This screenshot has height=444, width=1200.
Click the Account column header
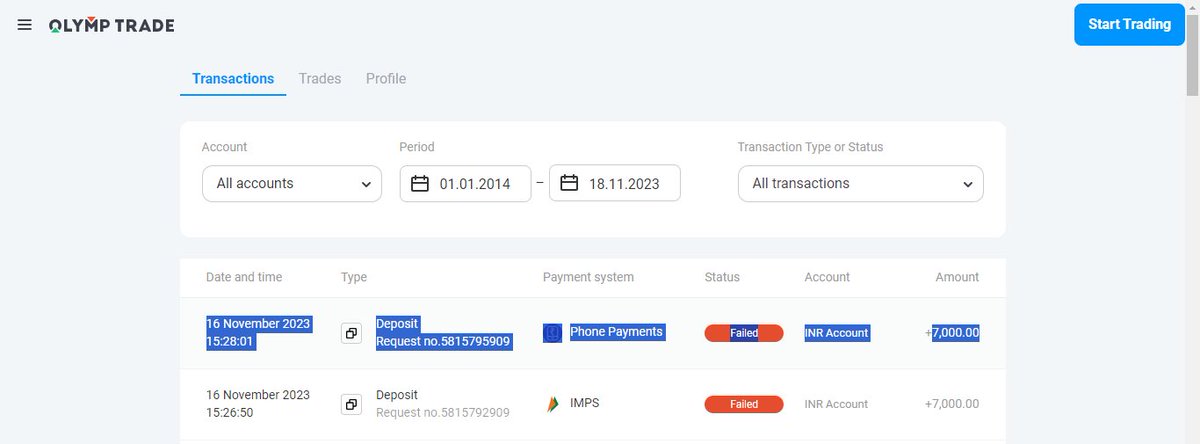pyautogui.click(x=827, y=277)
